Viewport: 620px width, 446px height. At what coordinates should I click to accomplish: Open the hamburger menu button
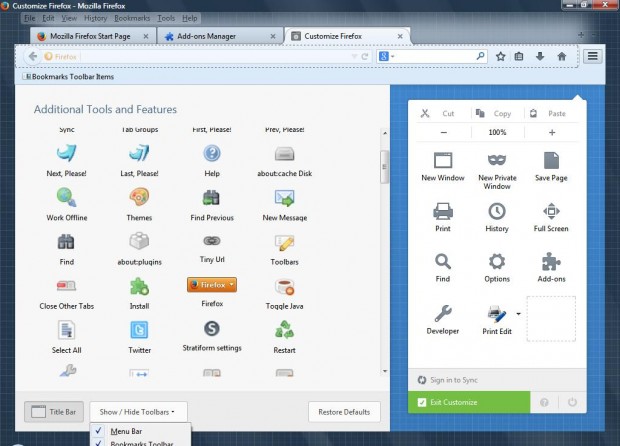tap(592, 56)
